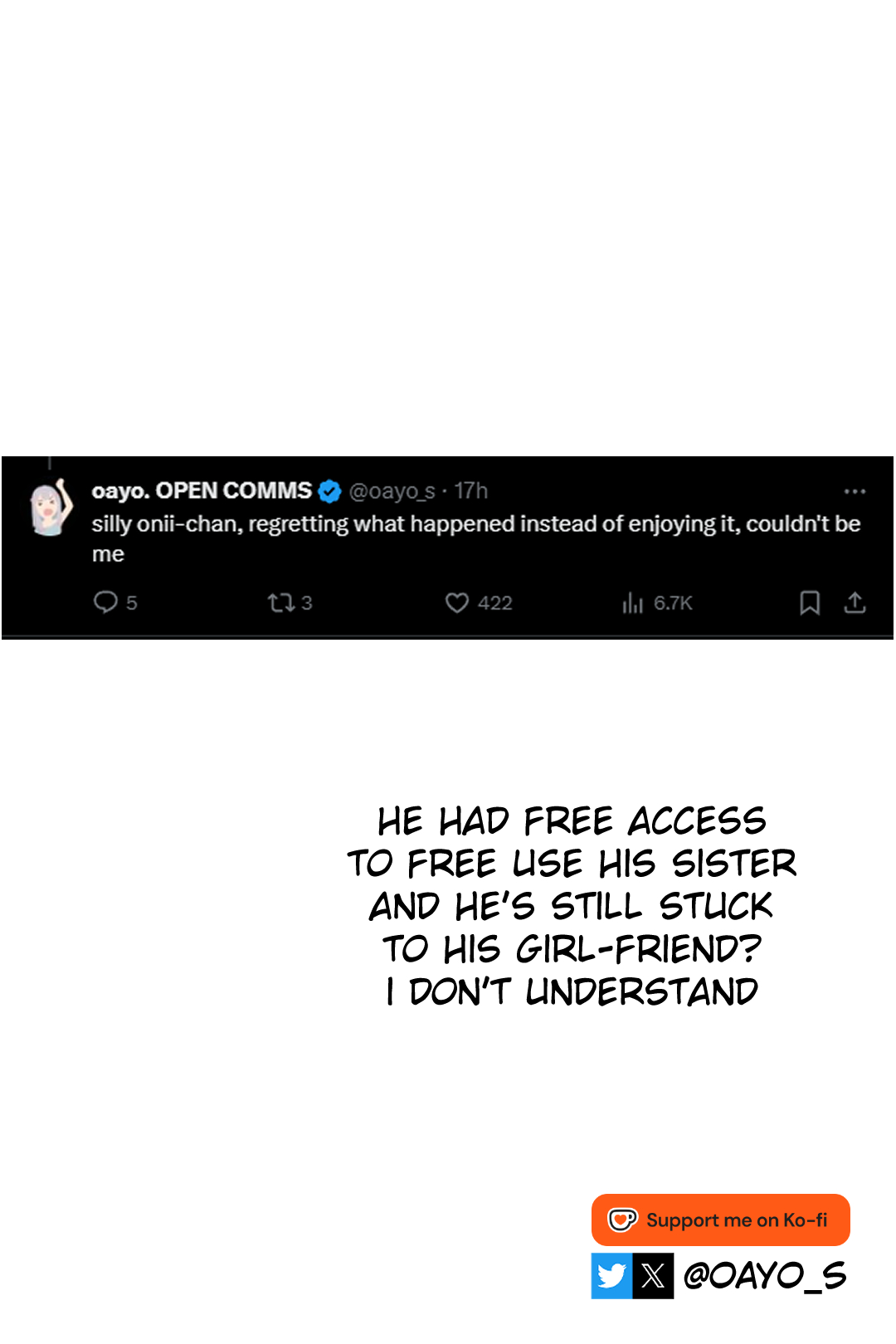The width and height of the screenshot is (896, 1344).
Task: Click the blue Twitter bird logo
Action: (x=611, y=1275)
